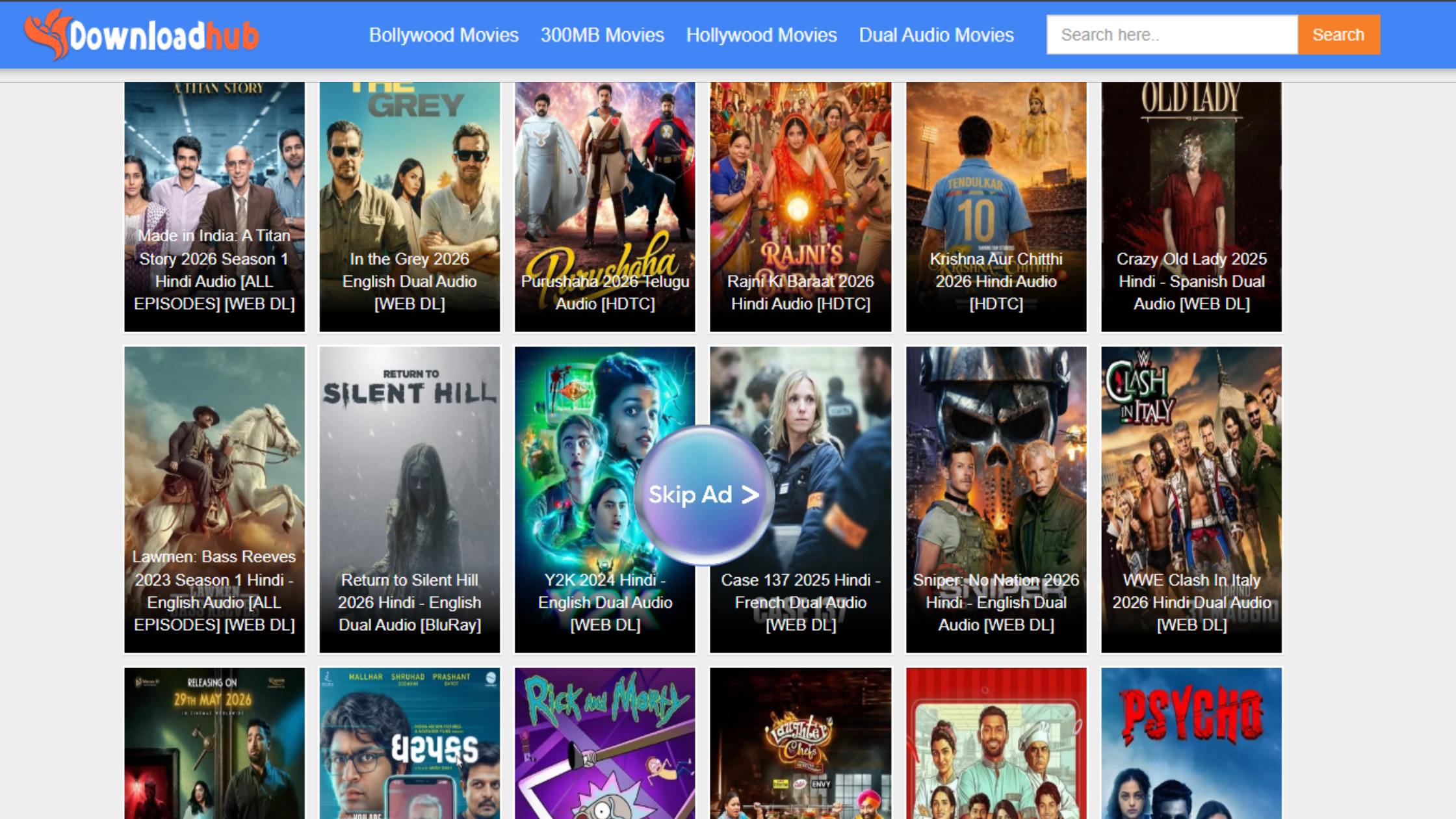1456x819 pixels.
Task: Open Hollywood Movies menu
Action: click(762, 35)
